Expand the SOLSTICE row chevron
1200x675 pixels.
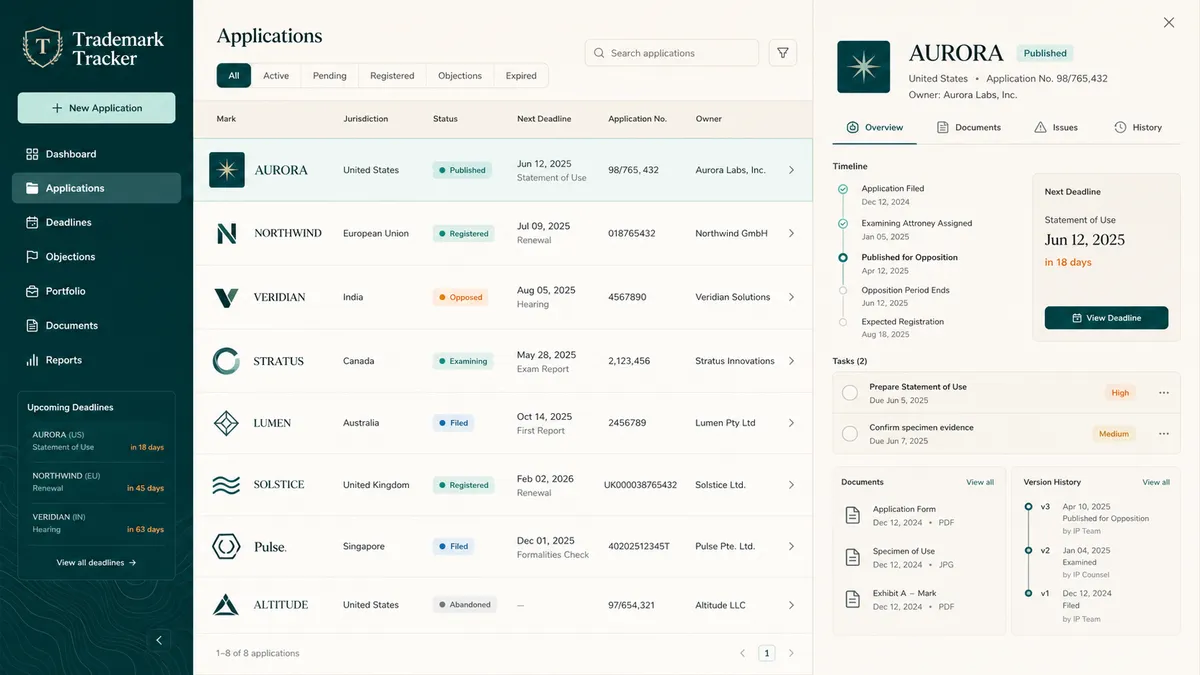[x=791, y=485]
